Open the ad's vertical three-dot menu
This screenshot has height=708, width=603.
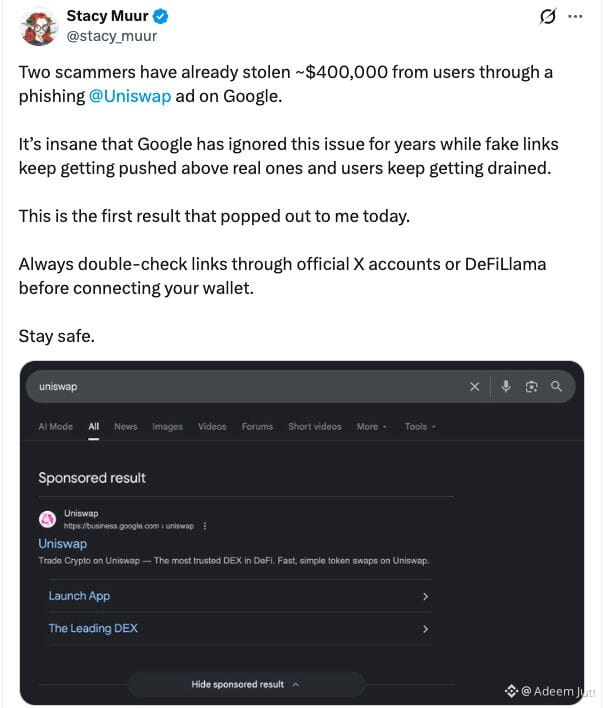(x=205, y=526)
